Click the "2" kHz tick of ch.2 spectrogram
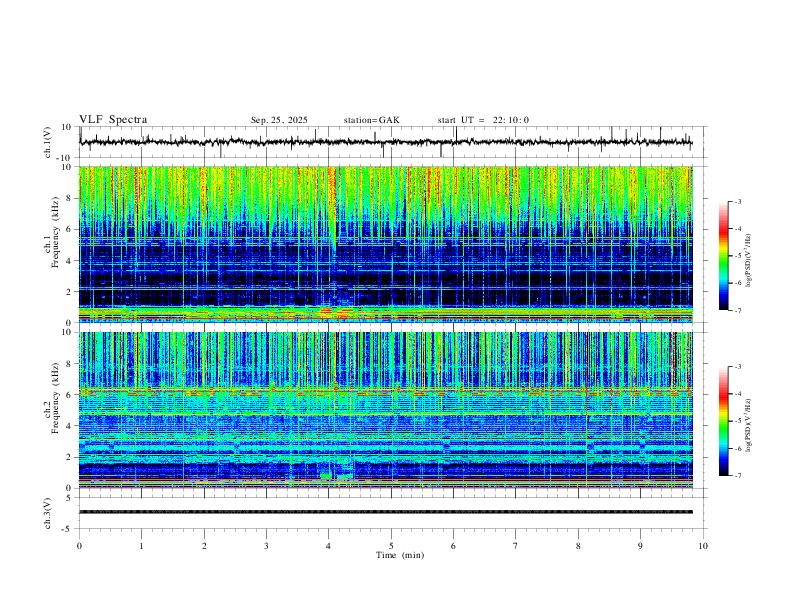 [69, 457]
